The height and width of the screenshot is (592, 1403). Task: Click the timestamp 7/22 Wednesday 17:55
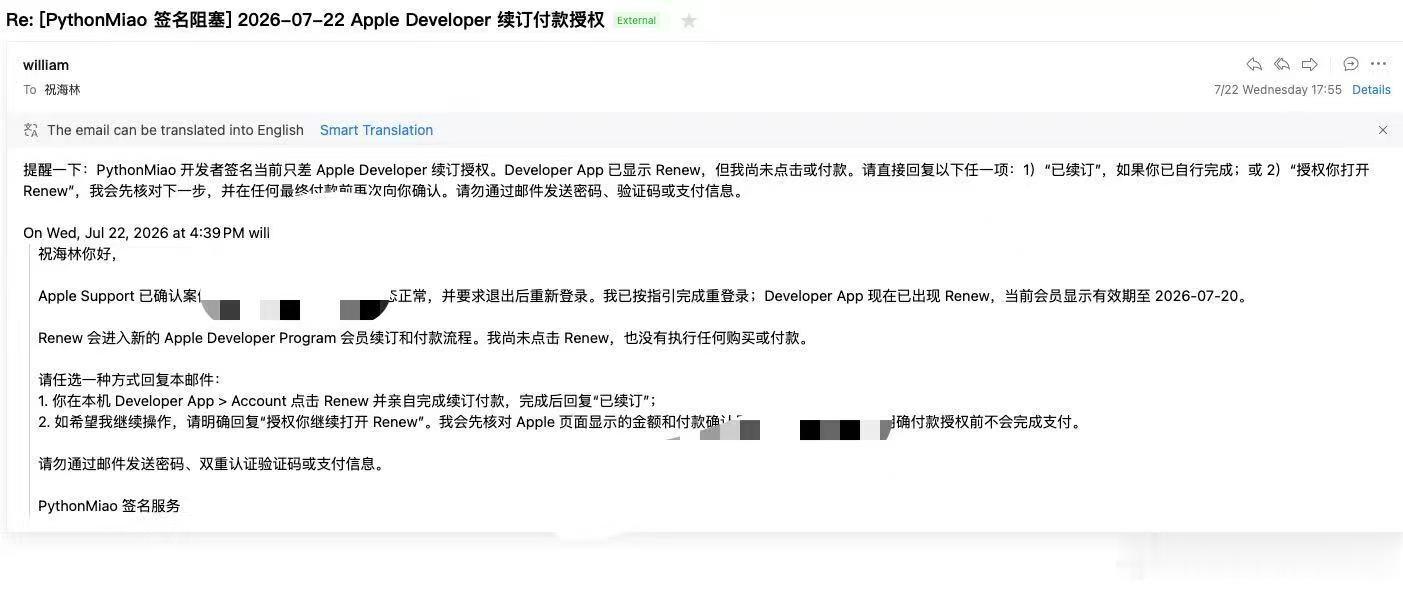point(1278,89)
